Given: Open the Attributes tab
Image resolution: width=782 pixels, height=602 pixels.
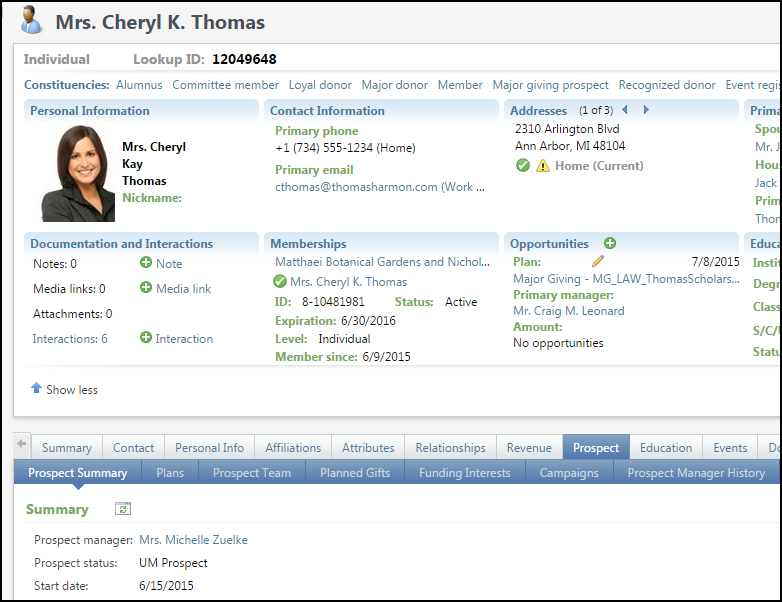Looking at the screenshot, I should click(368, 447).
